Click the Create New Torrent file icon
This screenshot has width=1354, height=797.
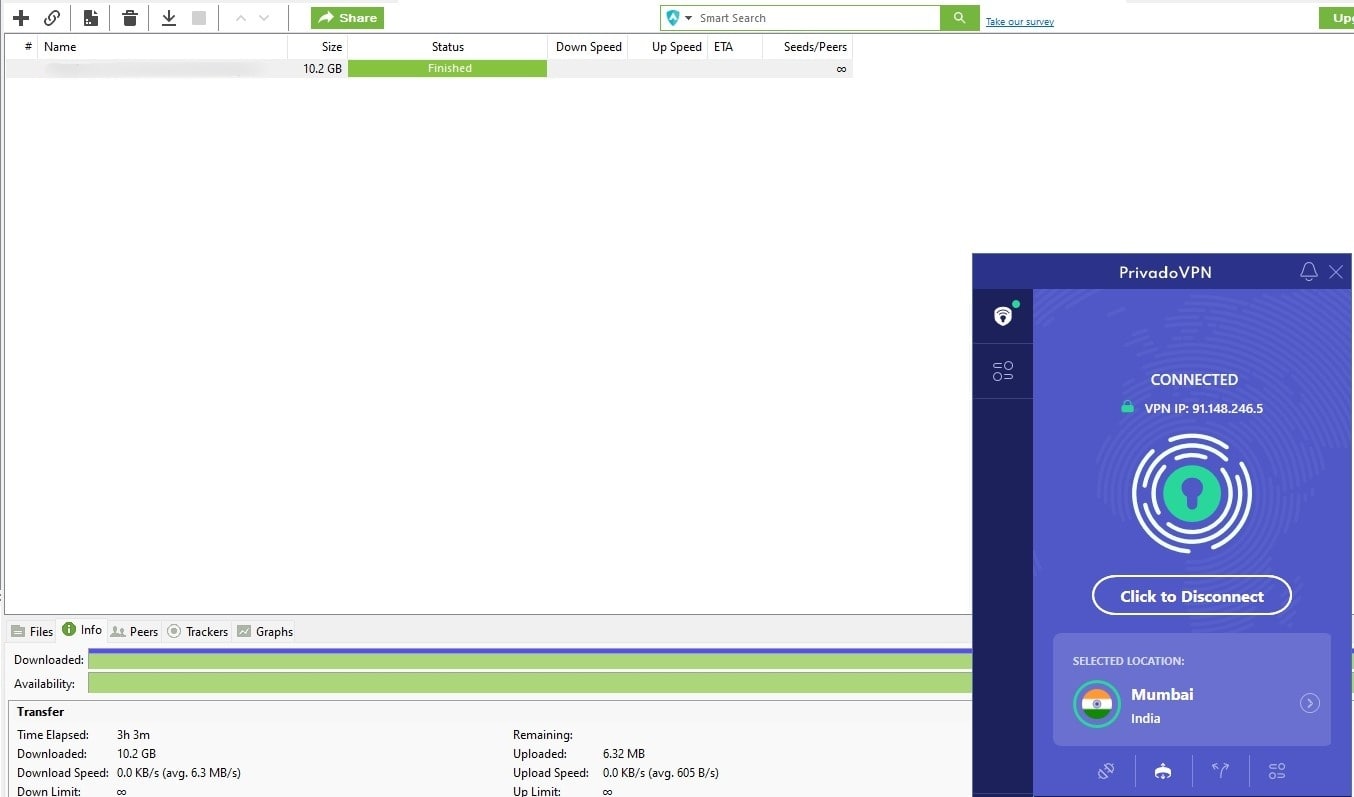click(x=91, y=18)
